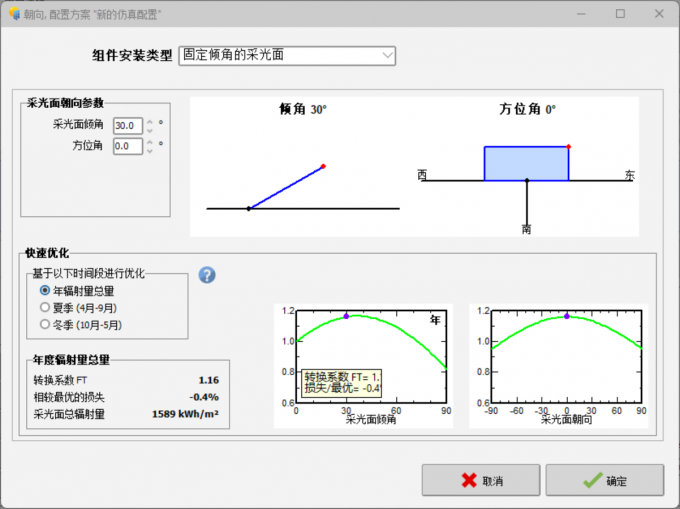Click the purple marker on 采光面倾角 plot
Screen dimensions: 680x509
(x=346, y=316)
